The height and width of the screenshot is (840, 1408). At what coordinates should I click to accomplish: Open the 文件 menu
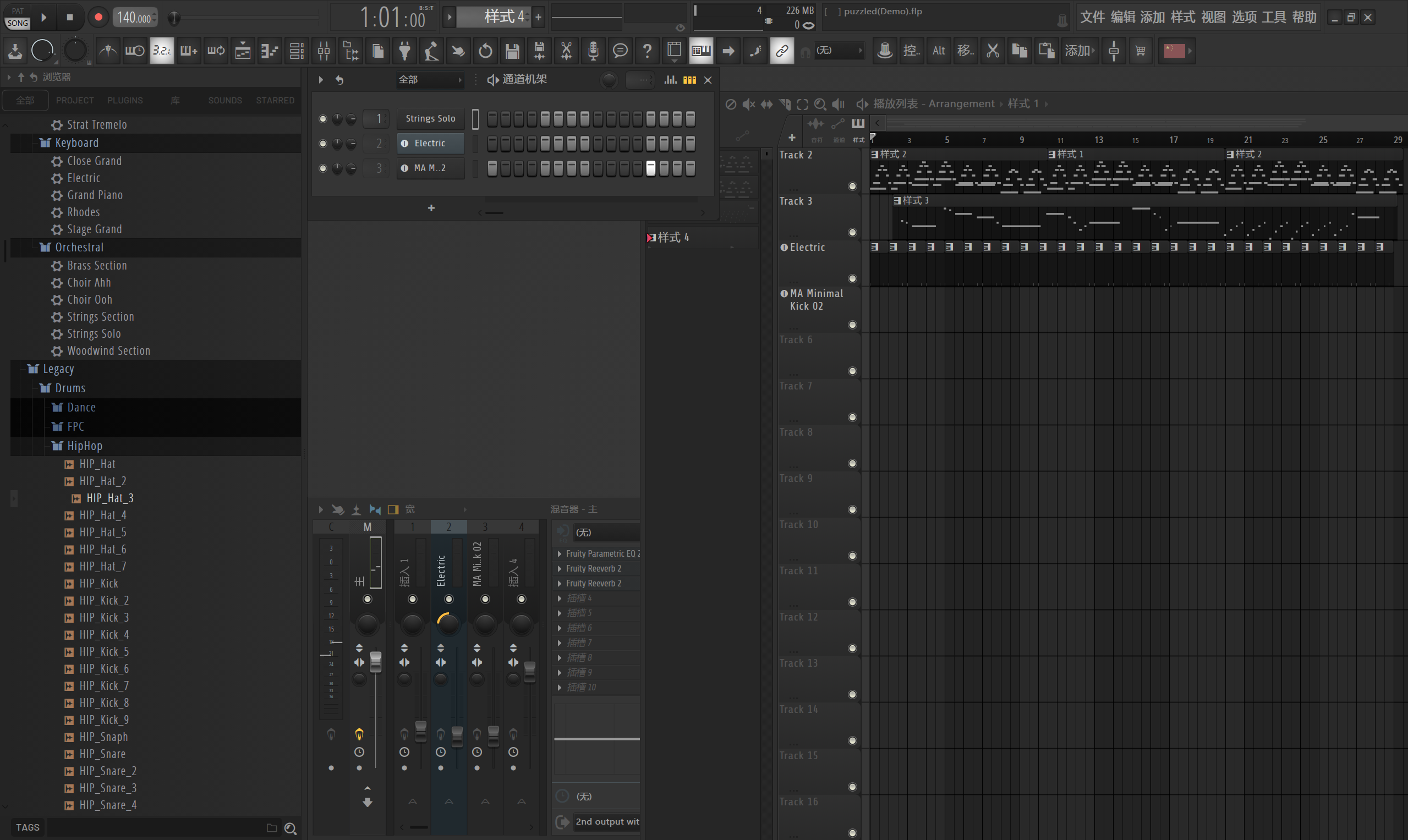click(x=1092, y=18)
